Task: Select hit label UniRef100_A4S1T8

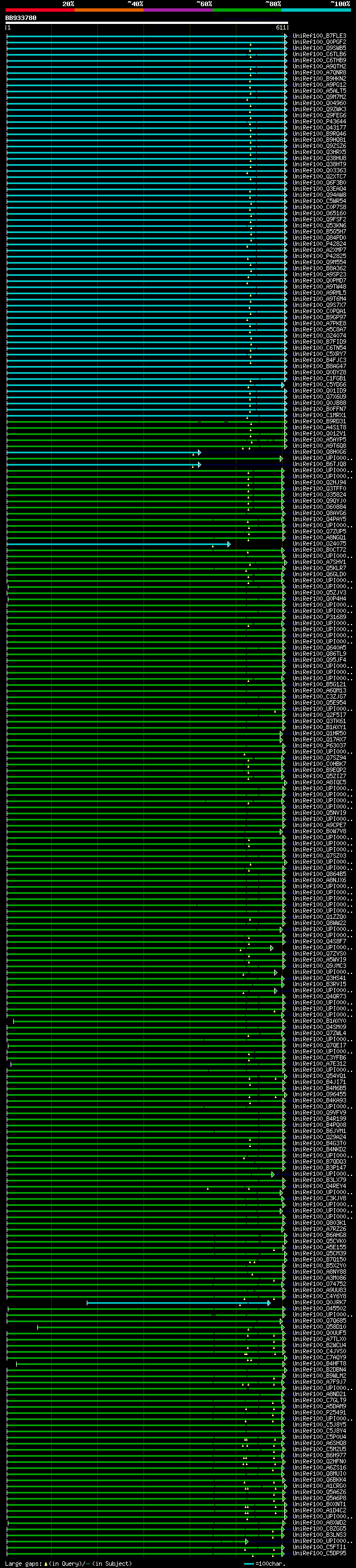Action: [x=319, y=427]
